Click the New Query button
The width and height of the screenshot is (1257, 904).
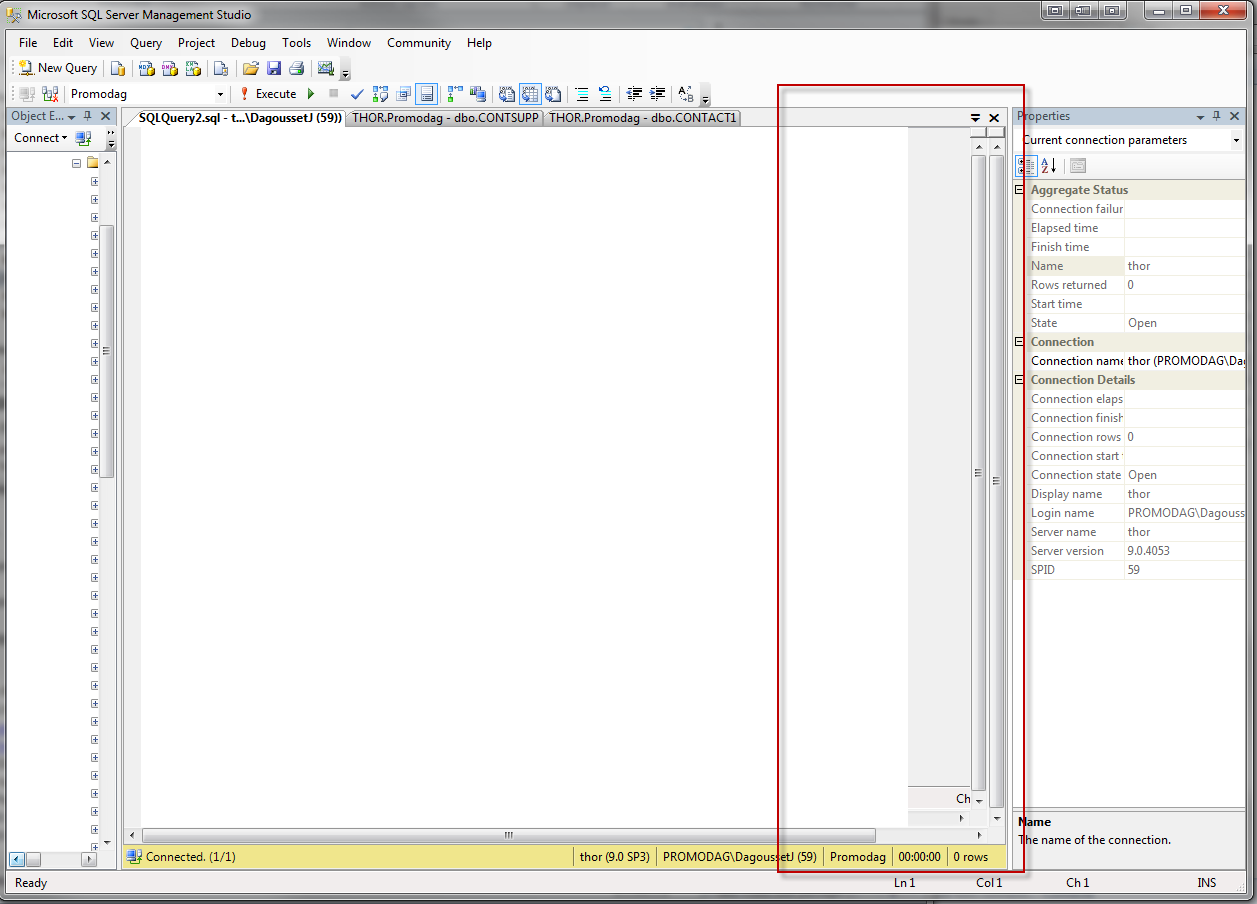58,68
